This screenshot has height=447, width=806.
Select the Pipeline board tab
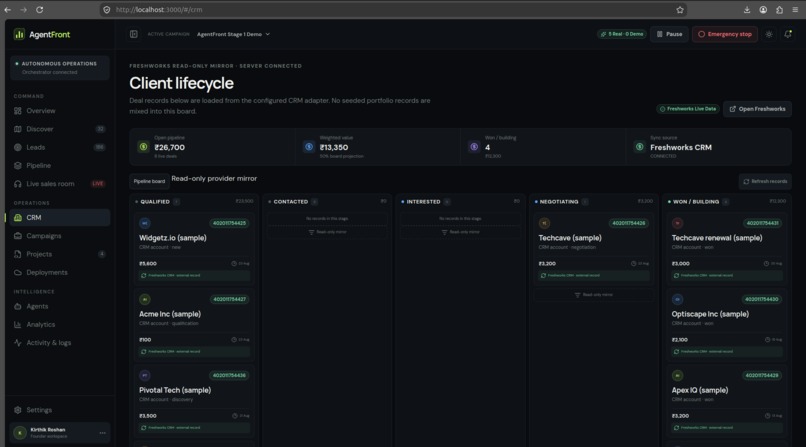coord(149,181)
